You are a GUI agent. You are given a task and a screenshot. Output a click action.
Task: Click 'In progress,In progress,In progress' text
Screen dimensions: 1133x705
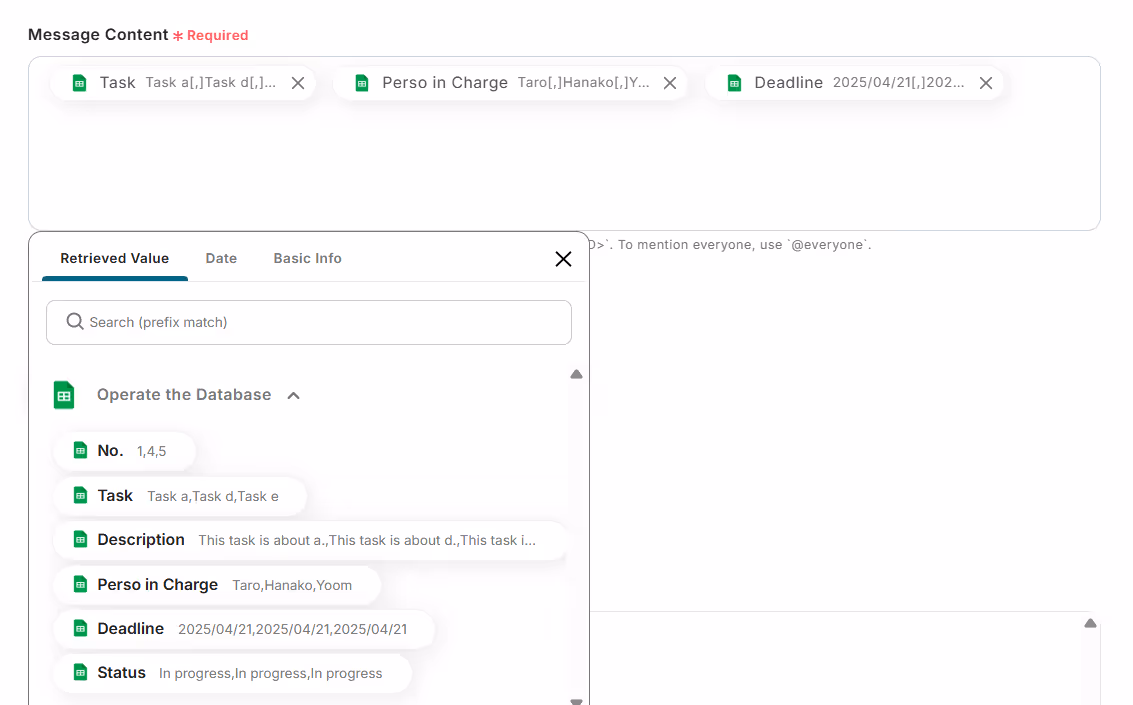click(x=271, y=674)
